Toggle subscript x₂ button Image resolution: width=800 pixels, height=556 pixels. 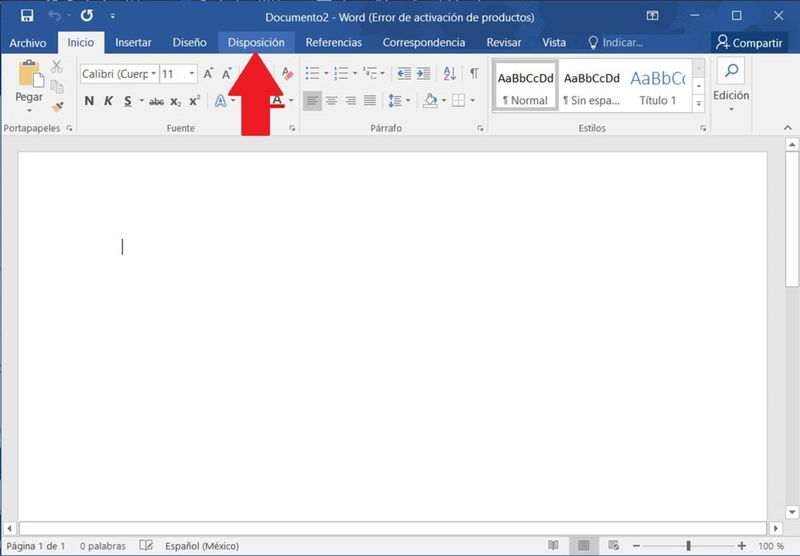click(176, 102)
